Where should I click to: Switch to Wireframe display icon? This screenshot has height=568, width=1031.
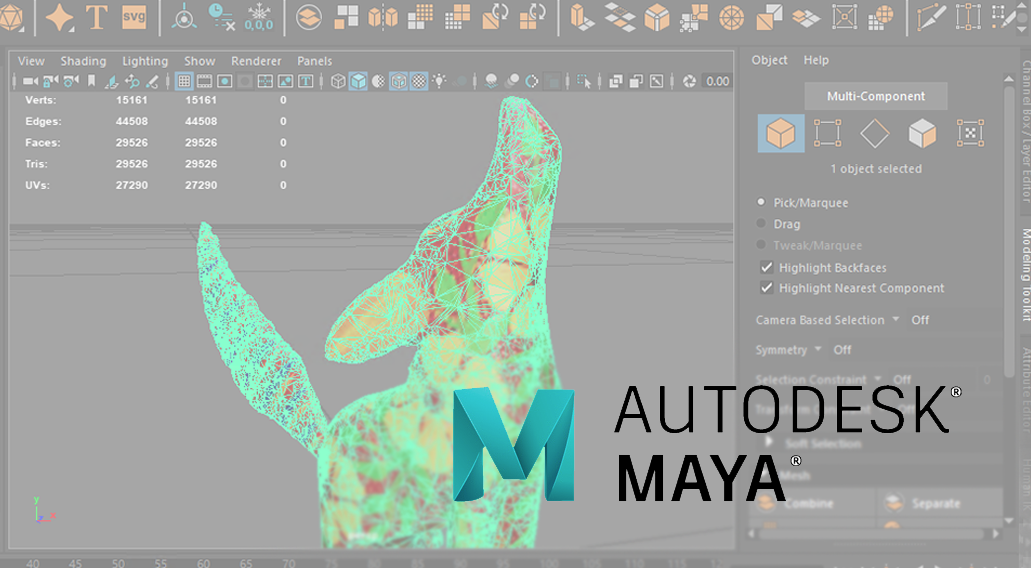point(338,81)
